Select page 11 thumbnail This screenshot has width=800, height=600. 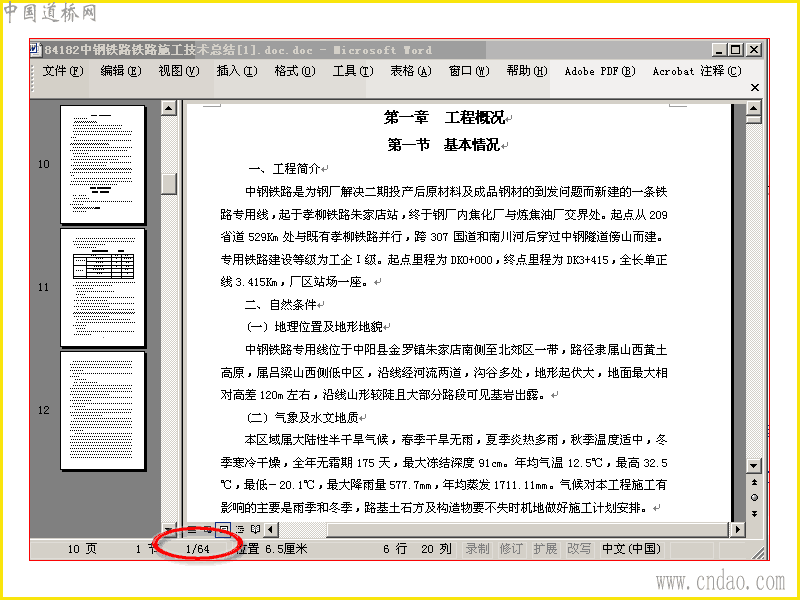(103, 288)
